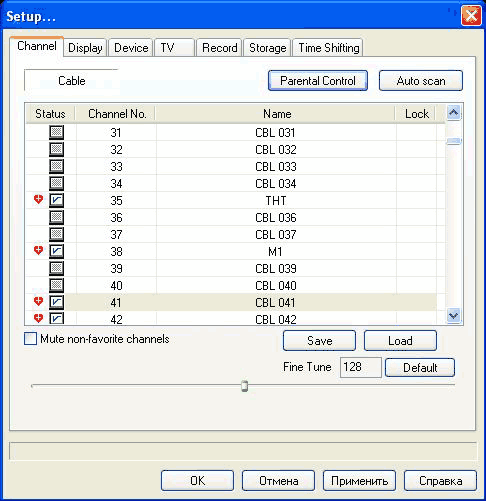Viewport: 486px width, 501px height.
Task: Click the red heart favorite icon for channel 35
Action: point(39,200)
